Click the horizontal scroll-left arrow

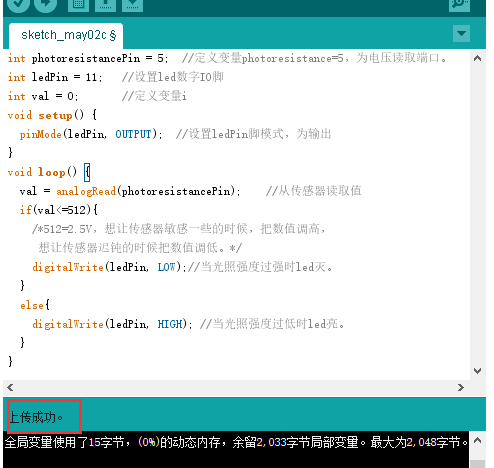pos(10,387)
